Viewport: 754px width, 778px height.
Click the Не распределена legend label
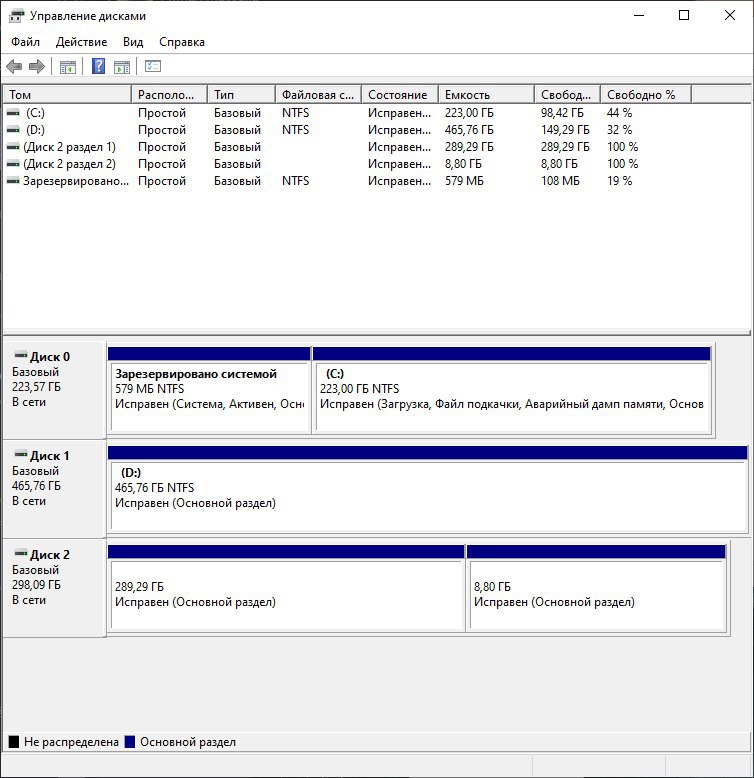(x=71, y=742)
